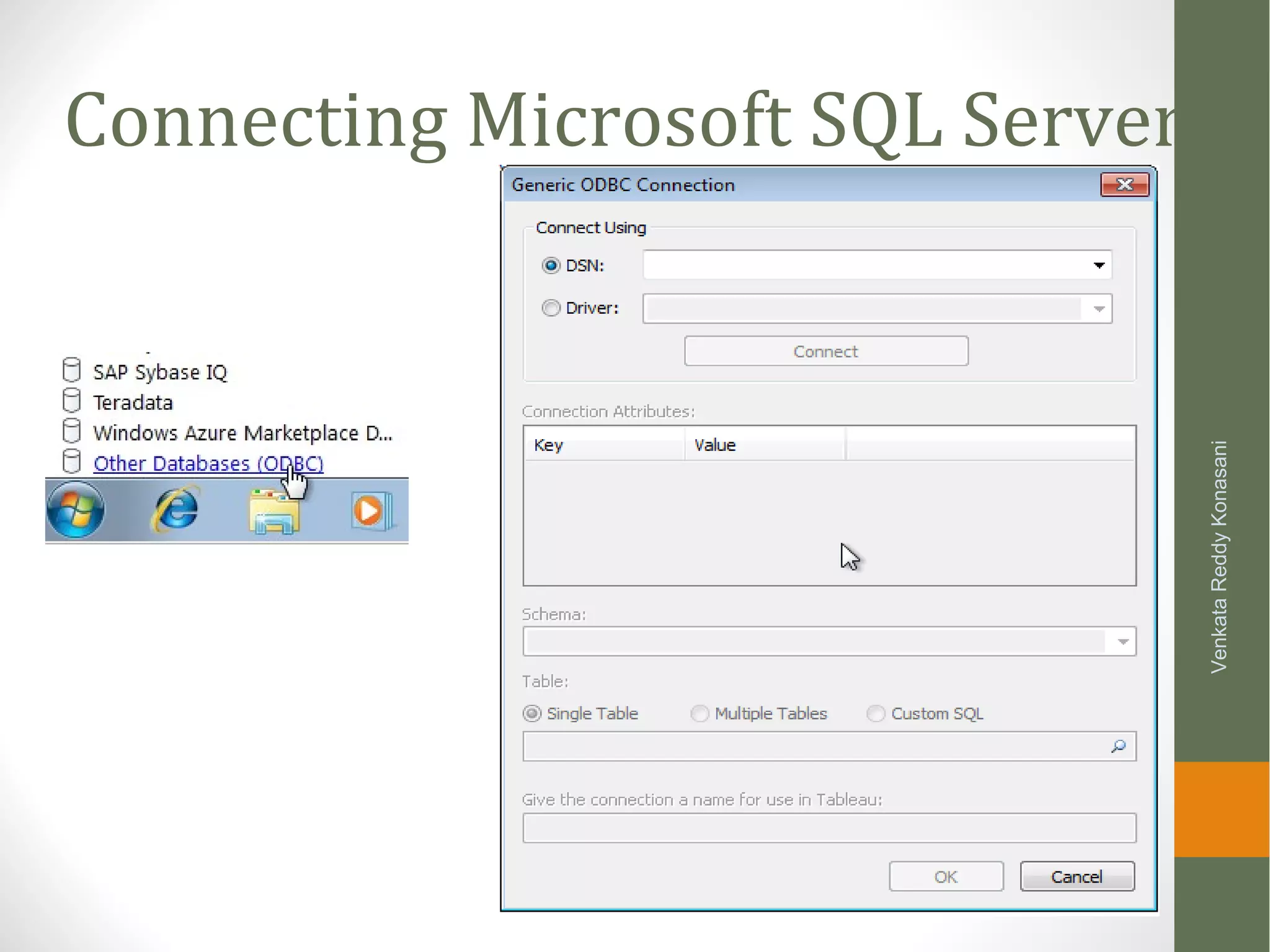
Task: Click the database icon beside Teradata
Action: (x=72, y=400)
